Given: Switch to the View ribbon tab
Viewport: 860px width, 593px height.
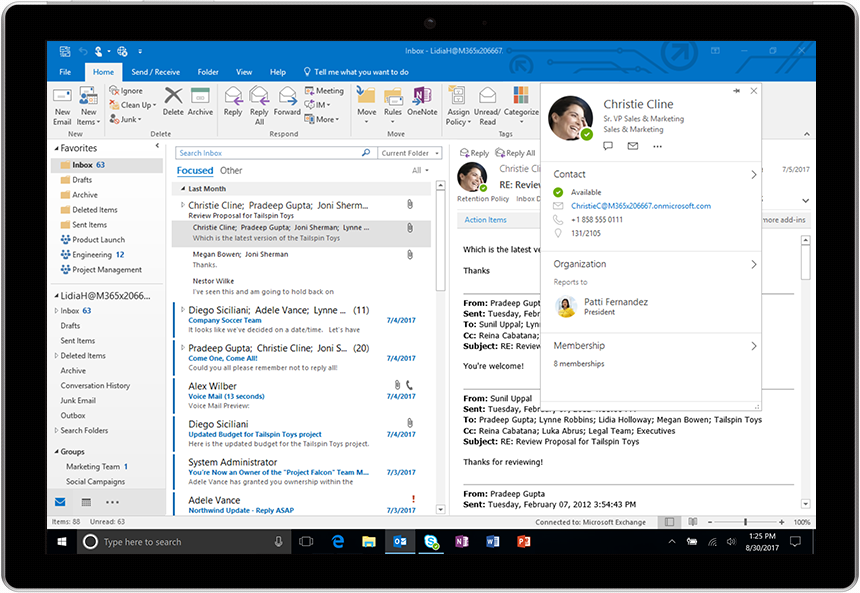Looking at the screenshot, I should click(x=244, y=72).
